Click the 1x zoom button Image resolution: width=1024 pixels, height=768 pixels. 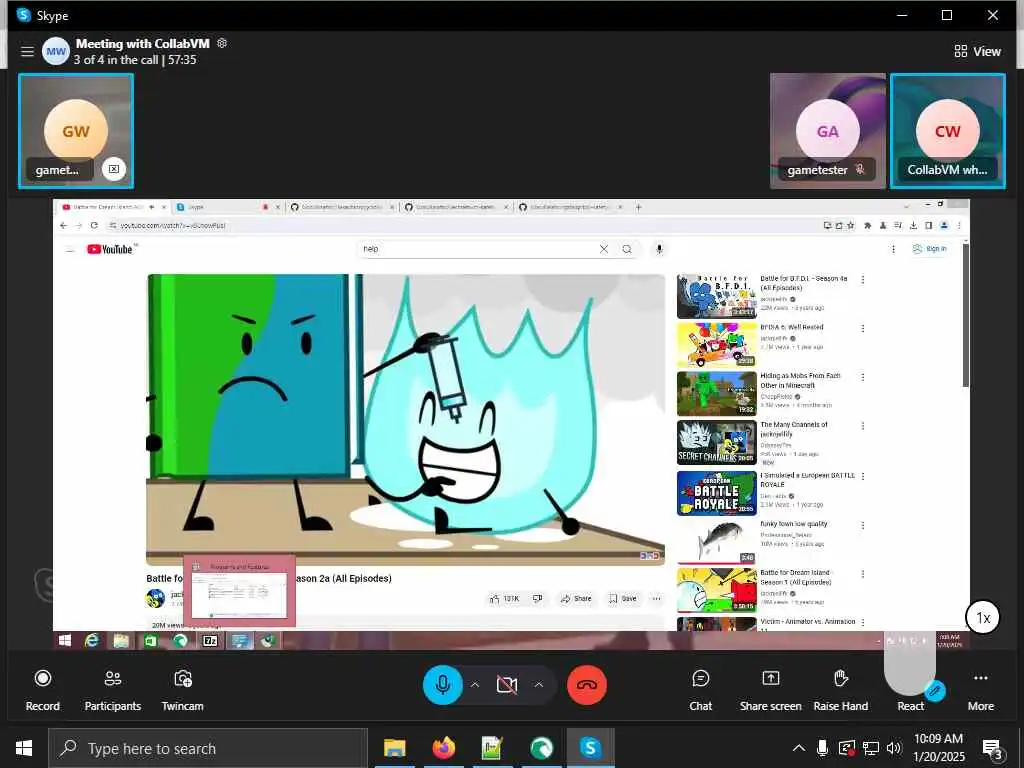tap(983, 617)
